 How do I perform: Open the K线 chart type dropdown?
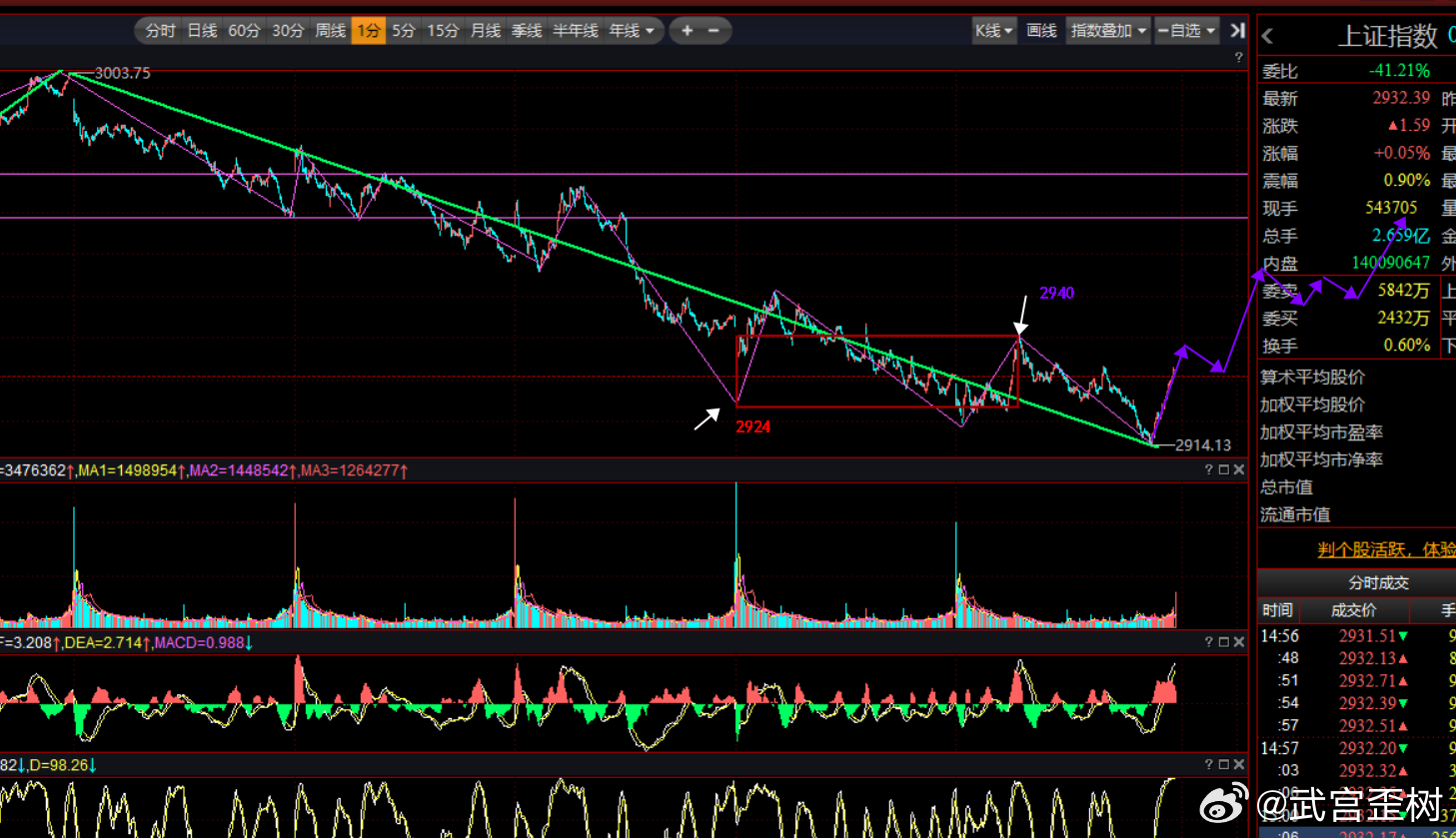pyautogui.click(x=994, y=31)
